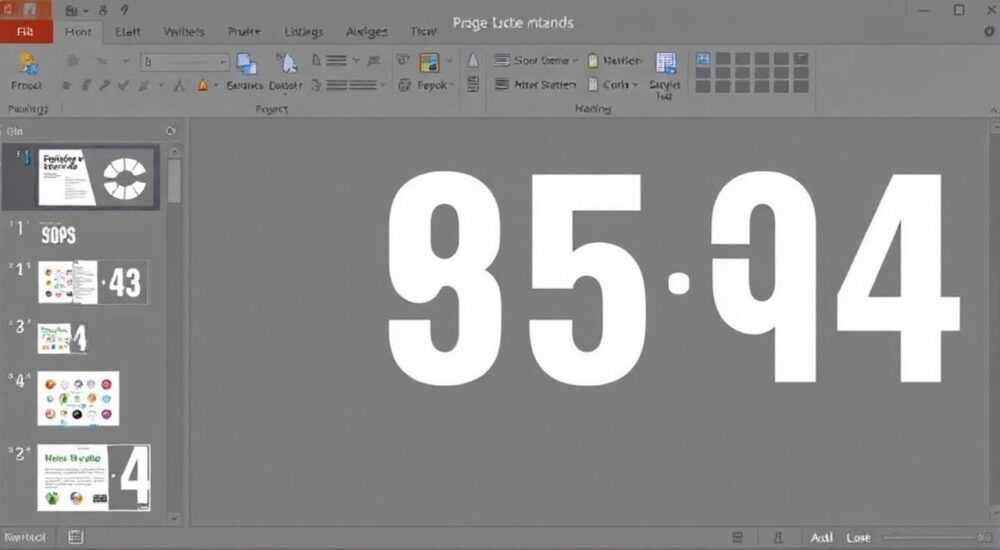Click the leftmost small icon below font box

pos(66,85)
